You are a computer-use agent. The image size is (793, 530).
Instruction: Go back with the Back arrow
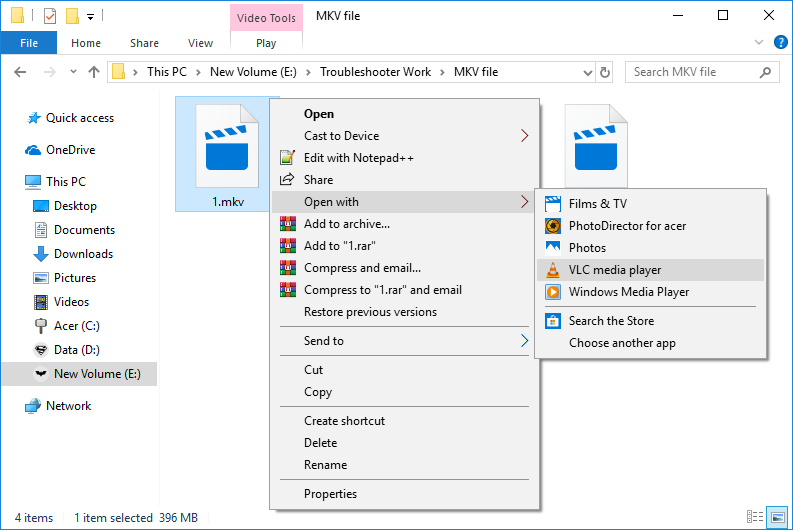[20, 72]
